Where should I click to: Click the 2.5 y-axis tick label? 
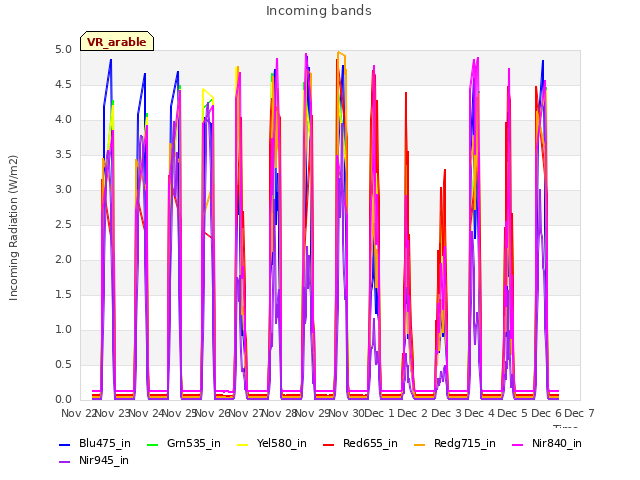point(63,225)
